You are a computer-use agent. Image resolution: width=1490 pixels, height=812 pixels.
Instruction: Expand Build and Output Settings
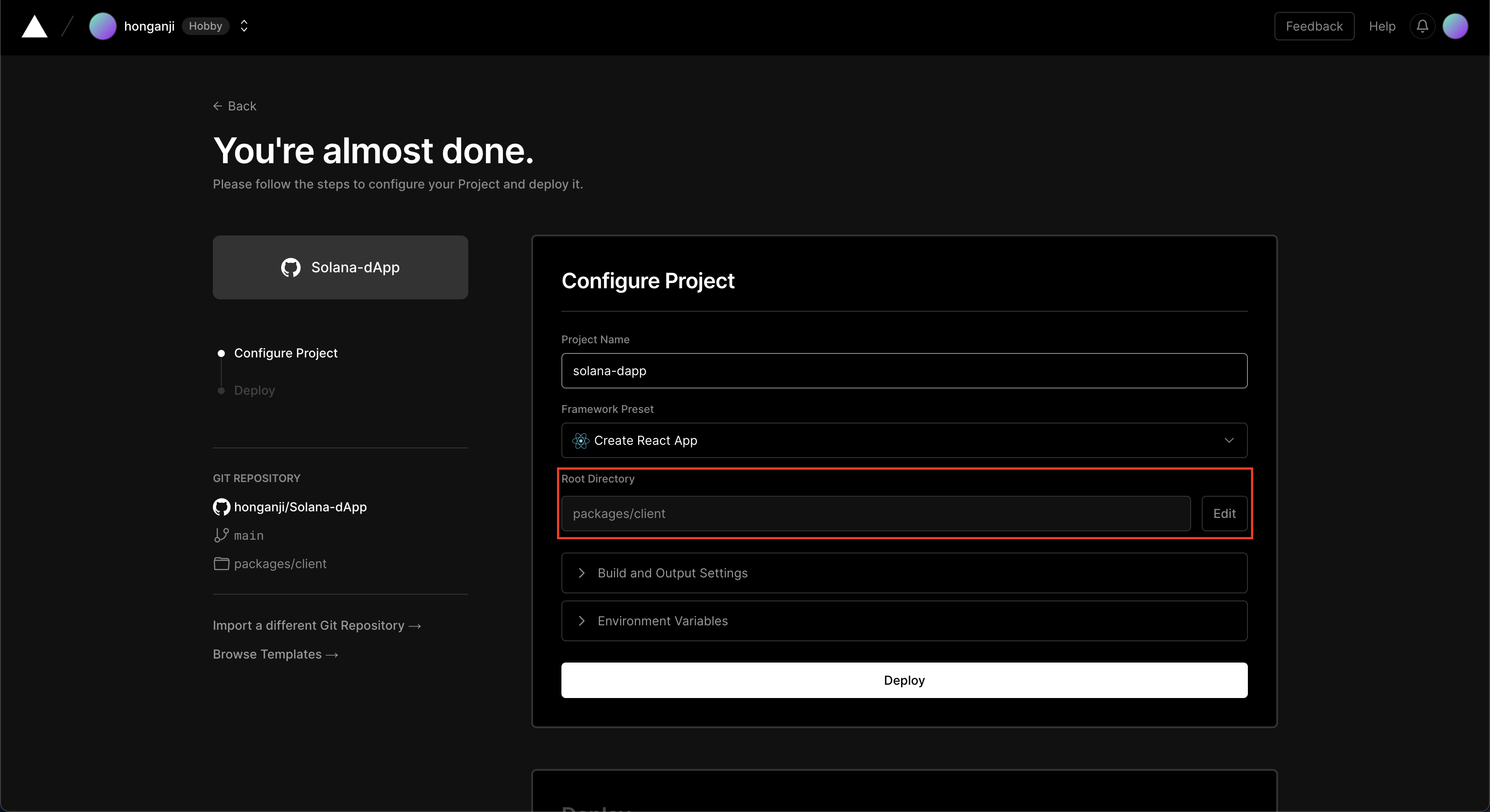(904, 573)
